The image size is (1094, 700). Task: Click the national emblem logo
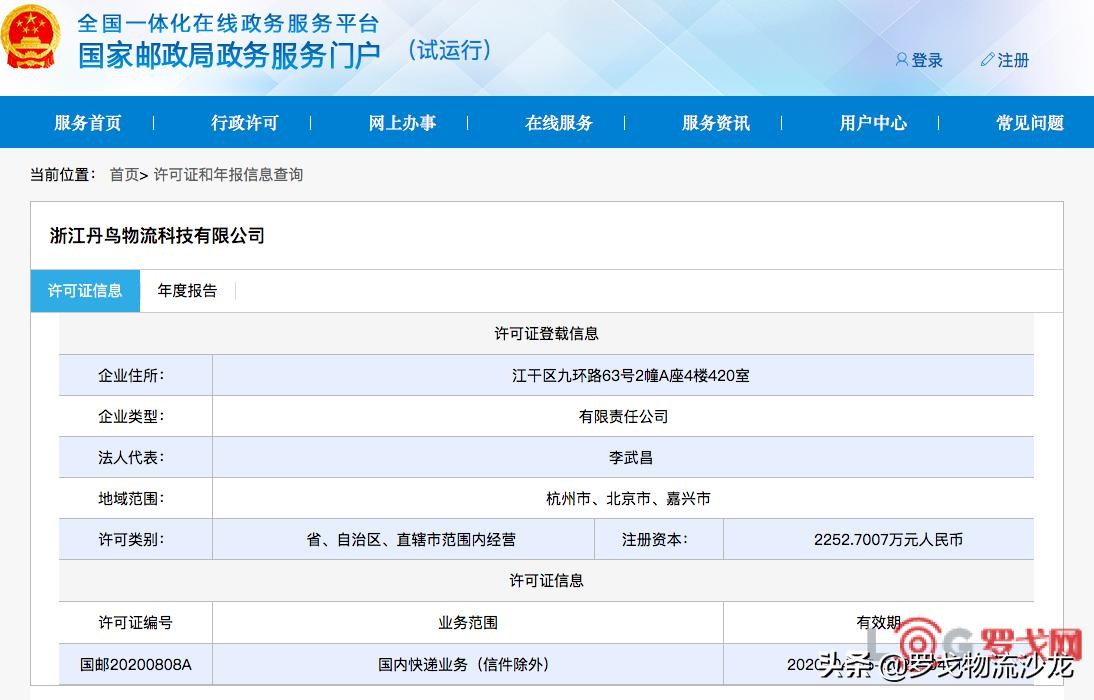(31, 37)
